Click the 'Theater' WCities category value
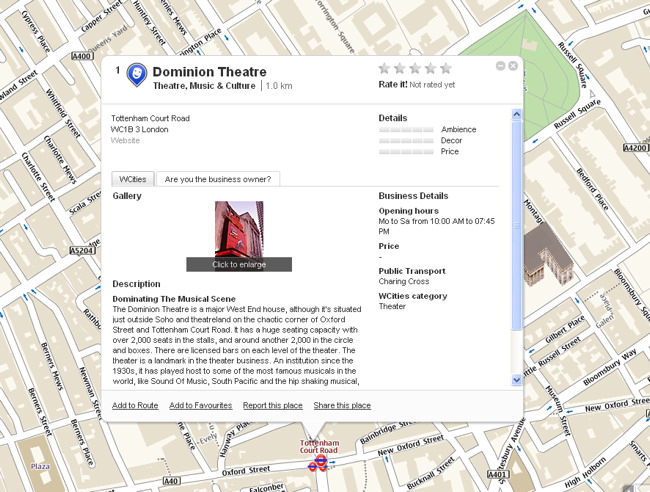Image resolution: width=650 pixels, height=492 pixels. tap(392, 306)
